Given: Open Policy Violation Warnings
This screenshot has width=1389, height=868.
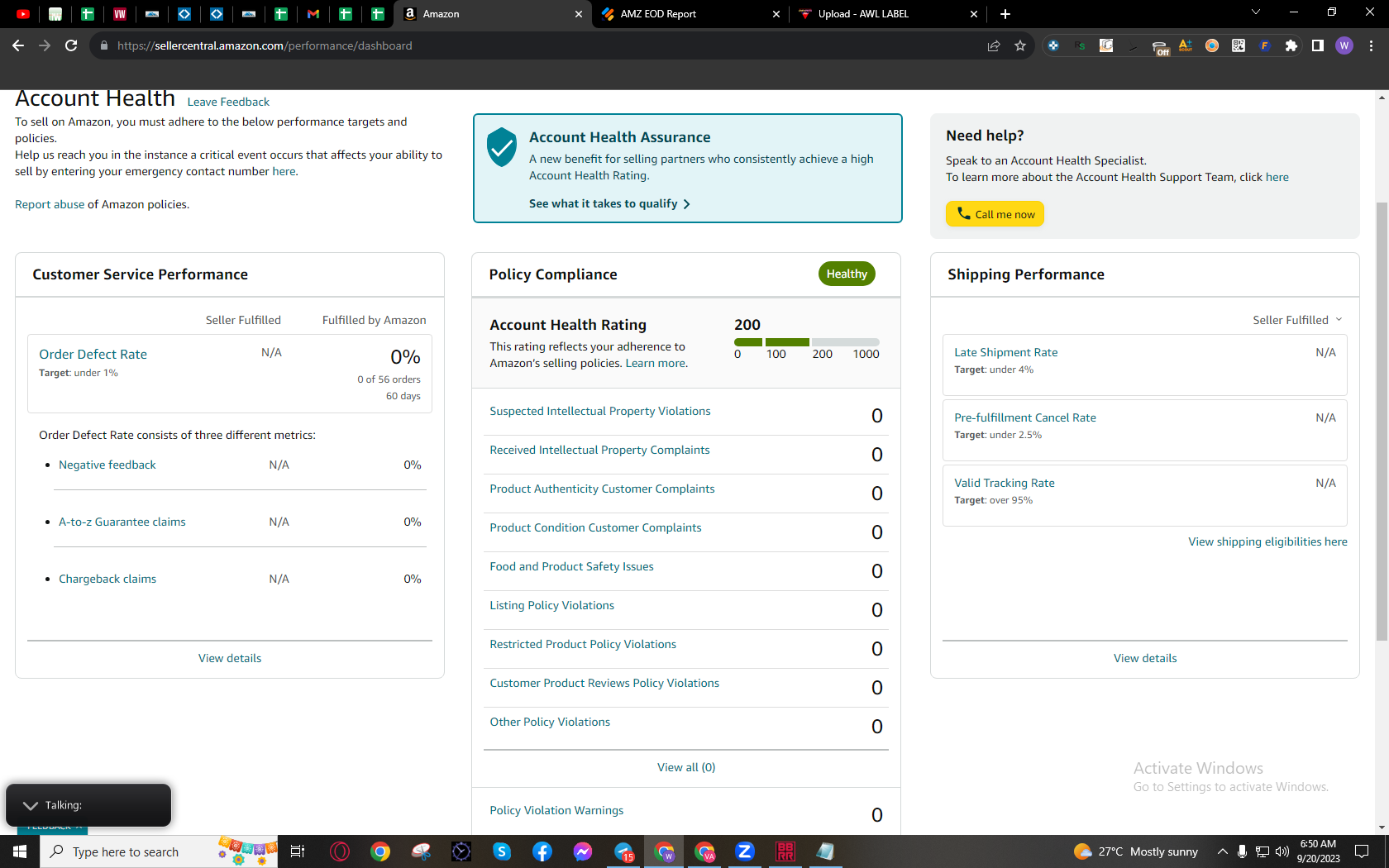Looking at the screenshot, I should (556, 810).
